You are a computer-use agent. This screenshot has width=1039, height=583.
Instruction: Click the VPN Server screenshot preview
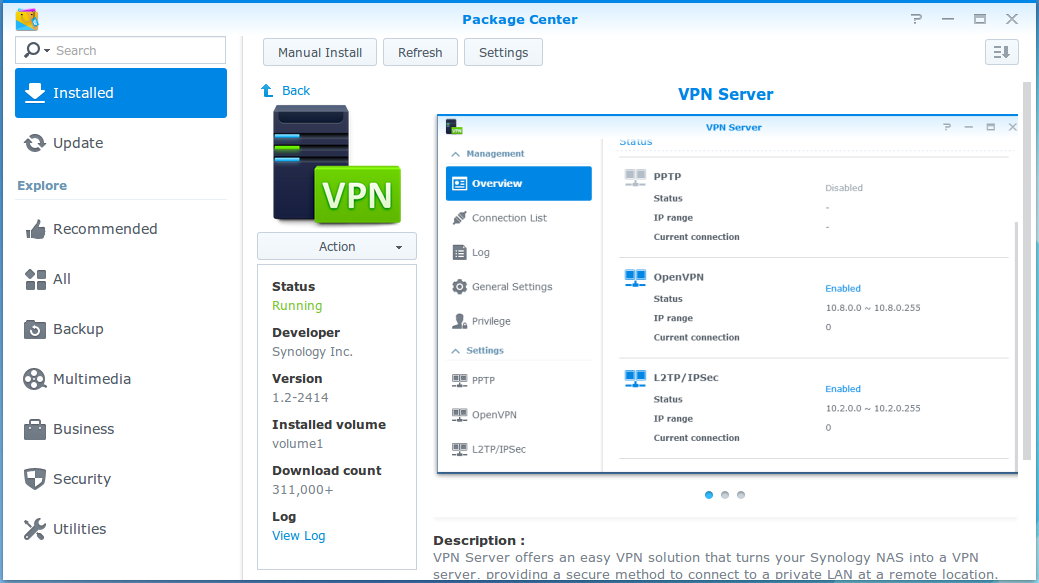(727, 294)
